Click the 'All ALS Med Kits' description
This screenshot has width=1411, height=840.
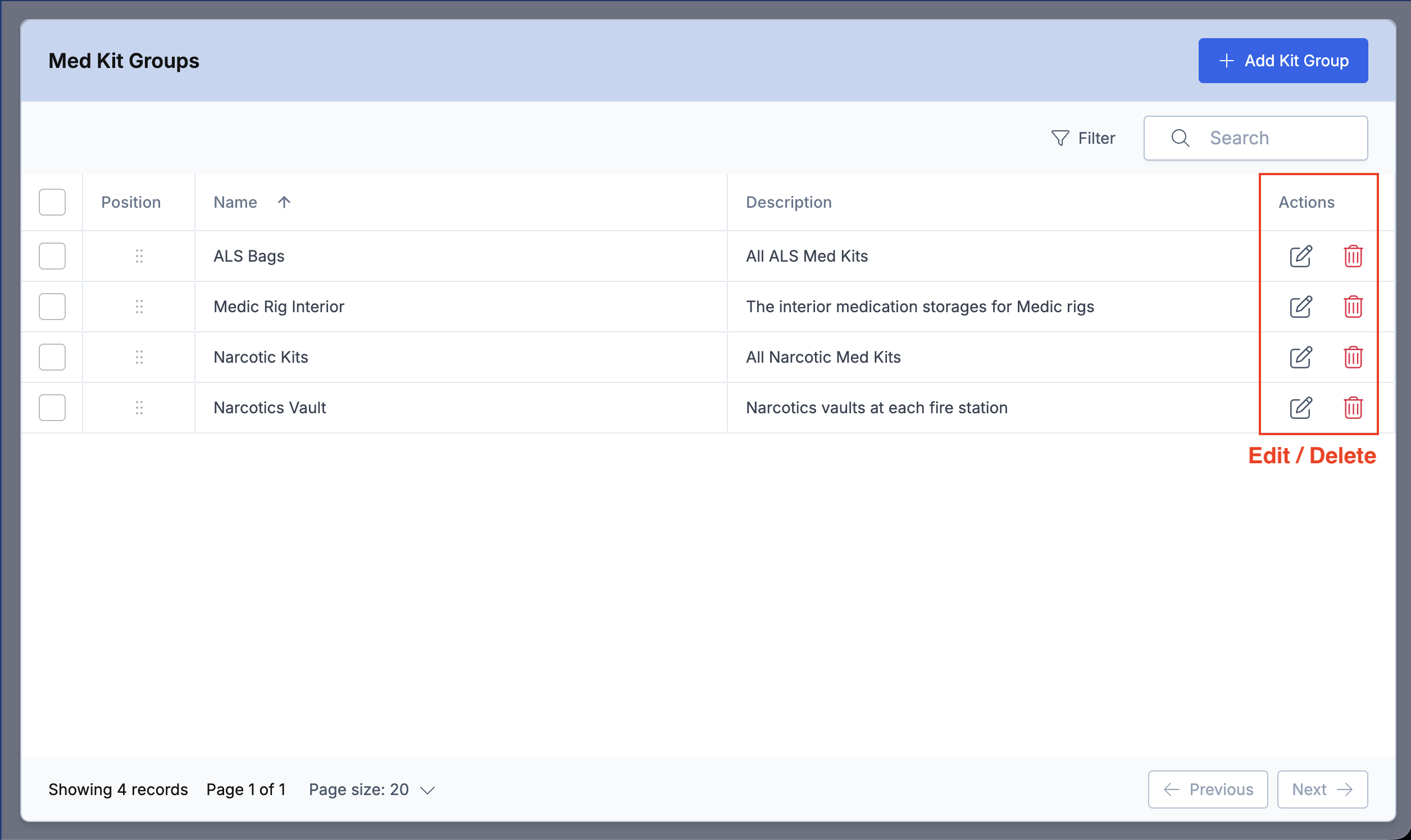pyautogui.click(x=807, y=257)
